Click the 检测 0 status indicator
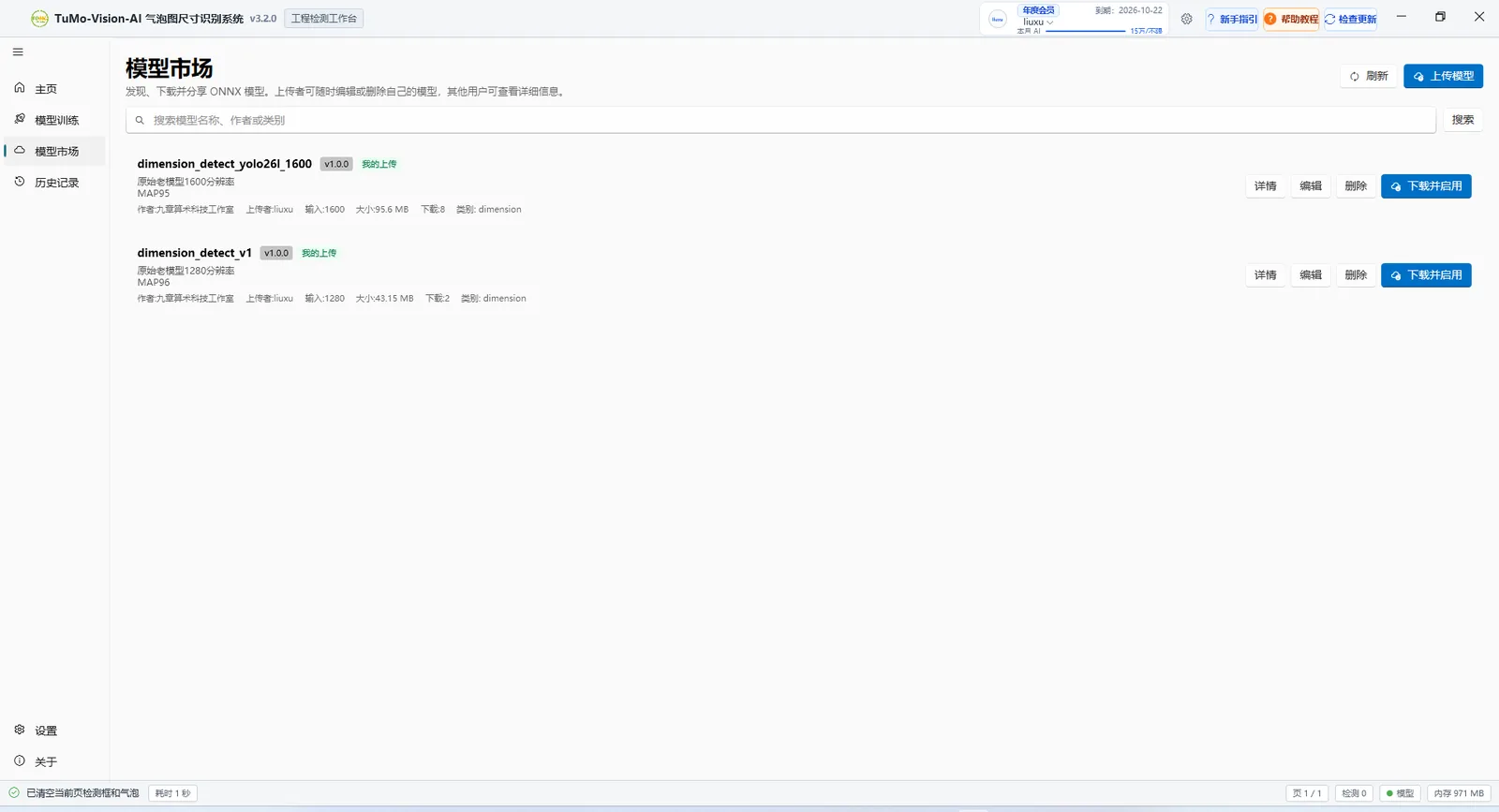 [1354, 793]
